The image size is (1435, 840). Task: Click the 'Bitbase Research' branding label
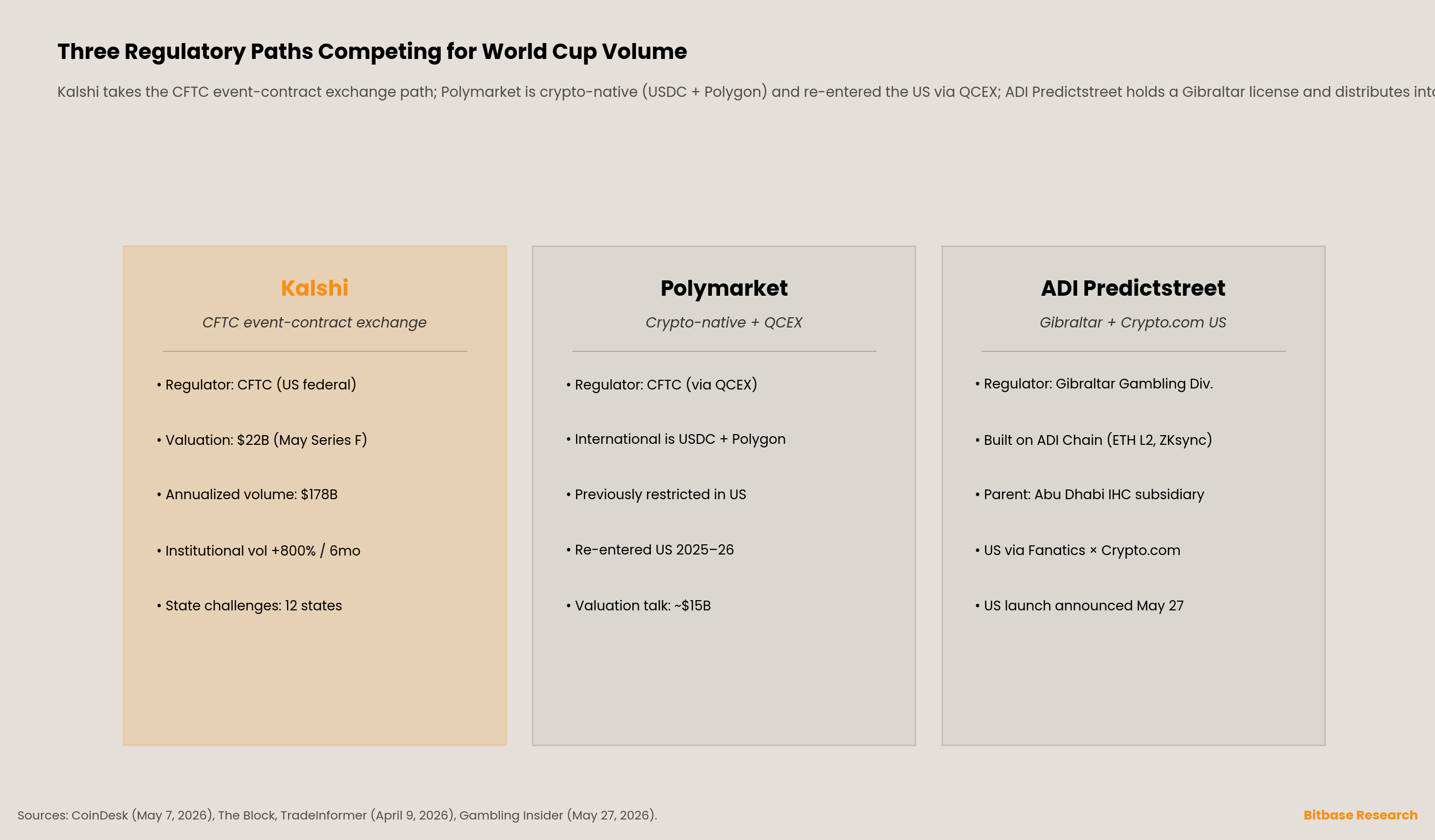[1360, 815]
